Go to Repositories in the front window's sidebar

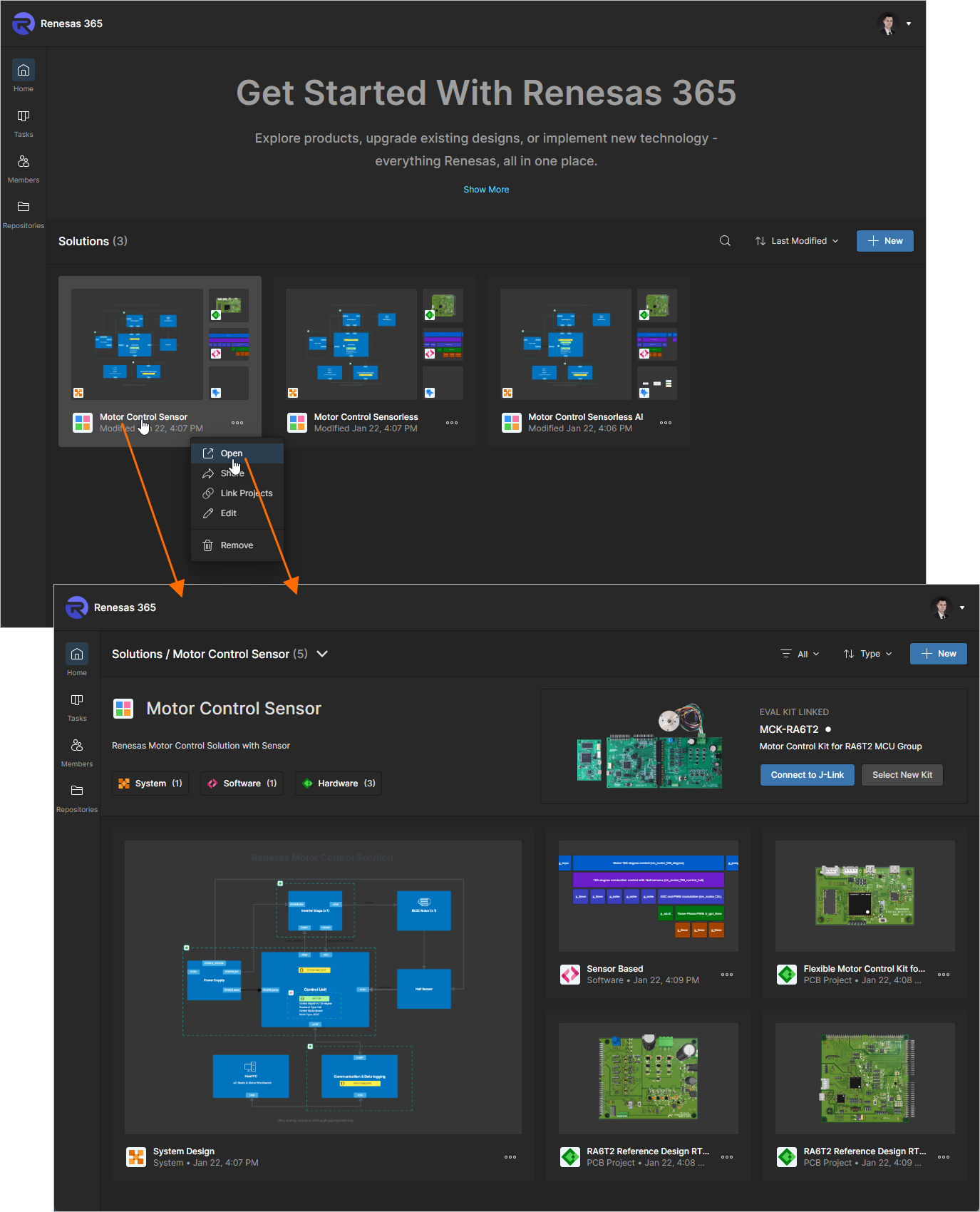(x=77, y=798)
